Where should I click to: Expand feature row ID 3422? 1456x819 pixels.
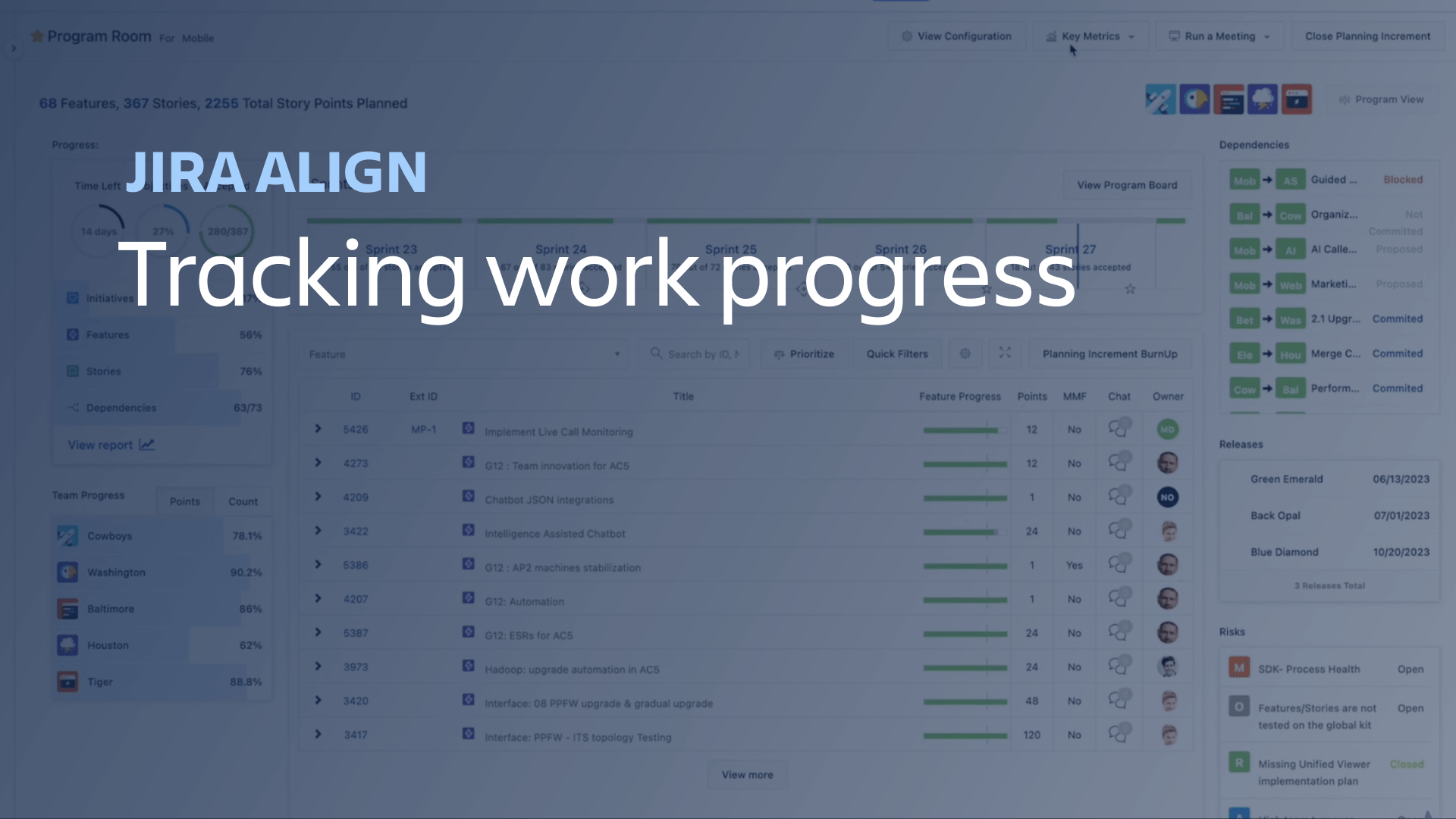[319, 531]
